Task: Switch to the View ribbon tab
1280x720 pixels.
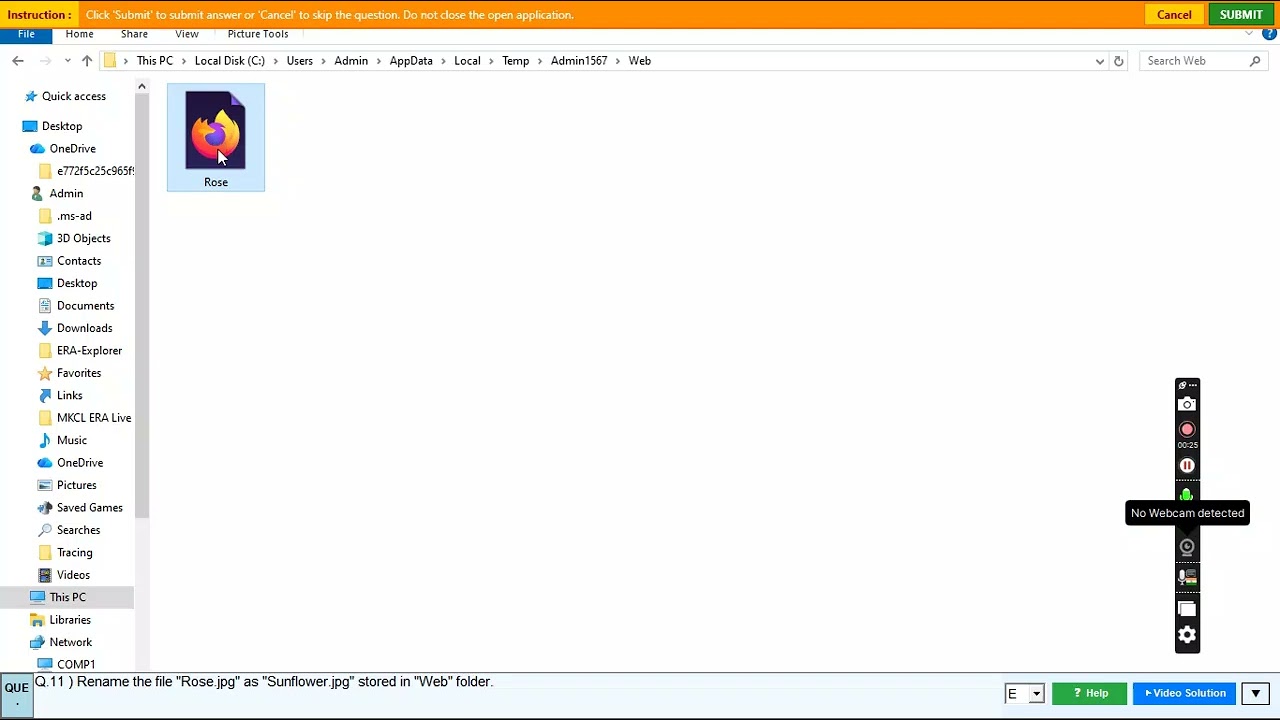Action: point(187,34)
